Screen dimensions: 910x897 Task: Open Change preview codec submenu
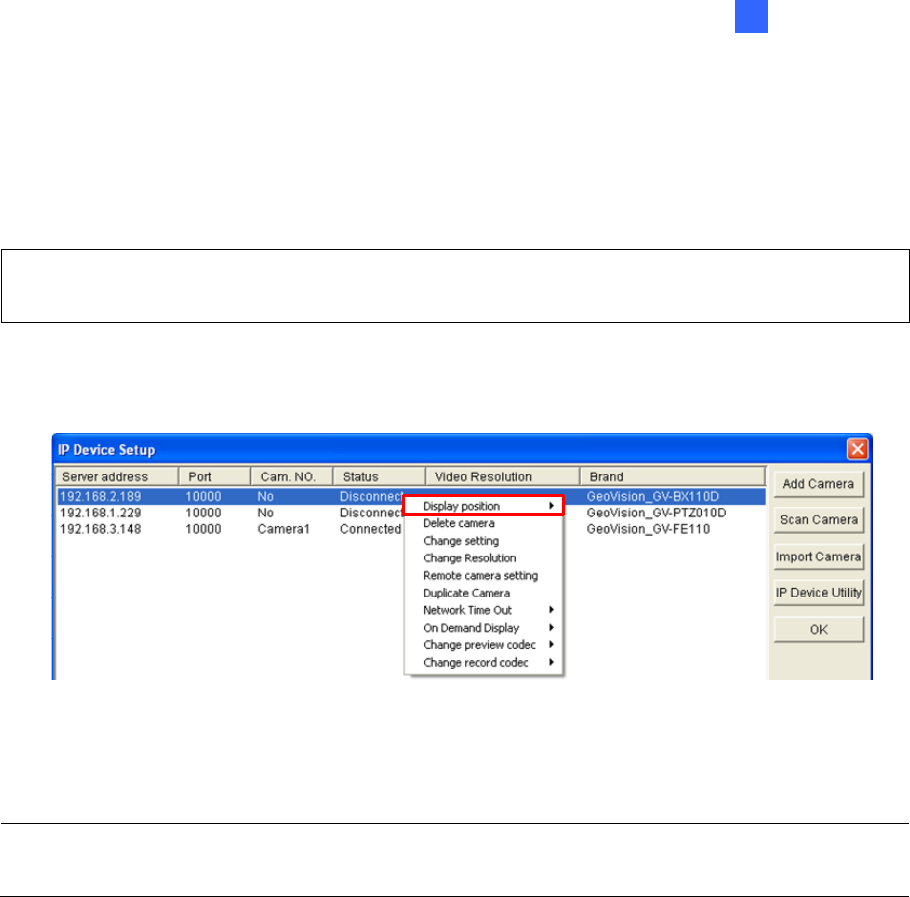tap(483, 645)
